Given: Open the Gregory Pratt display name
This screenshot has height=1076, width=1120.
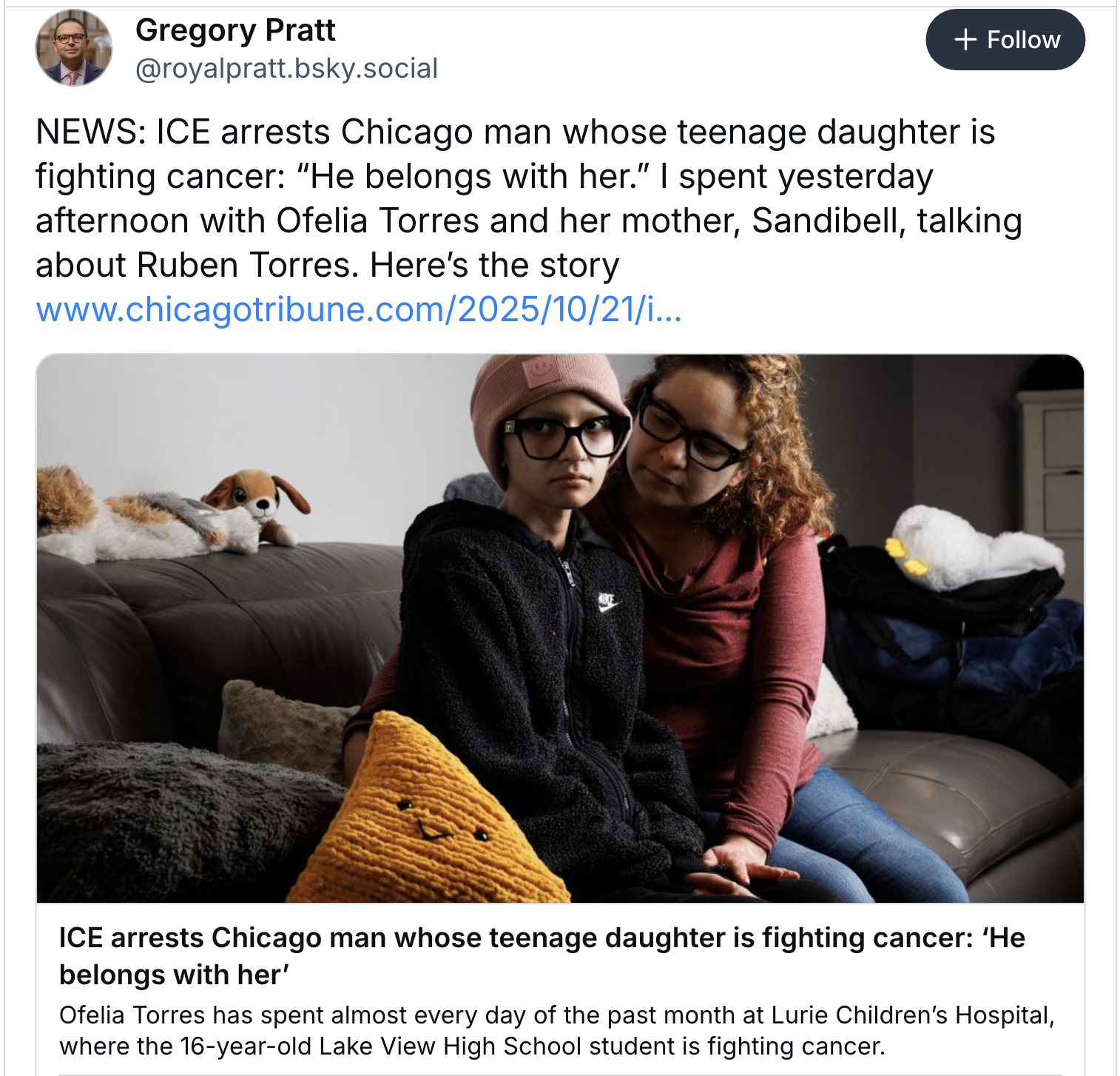Looking at the screenshot, I should 235,30.
